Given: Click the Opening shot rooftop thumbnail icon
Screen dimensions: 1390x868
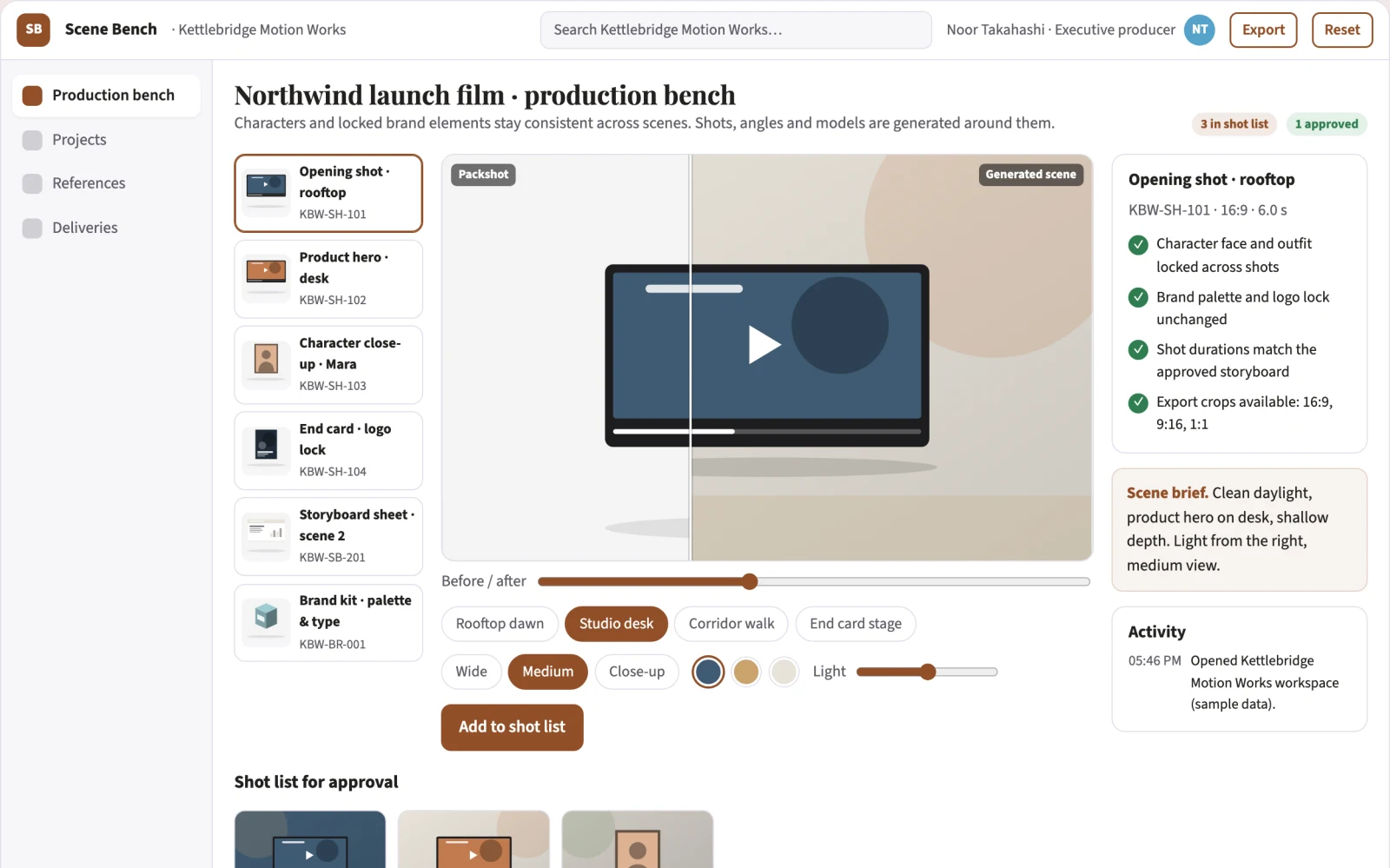Looking at the screenshot, I should tap(266, 193).
